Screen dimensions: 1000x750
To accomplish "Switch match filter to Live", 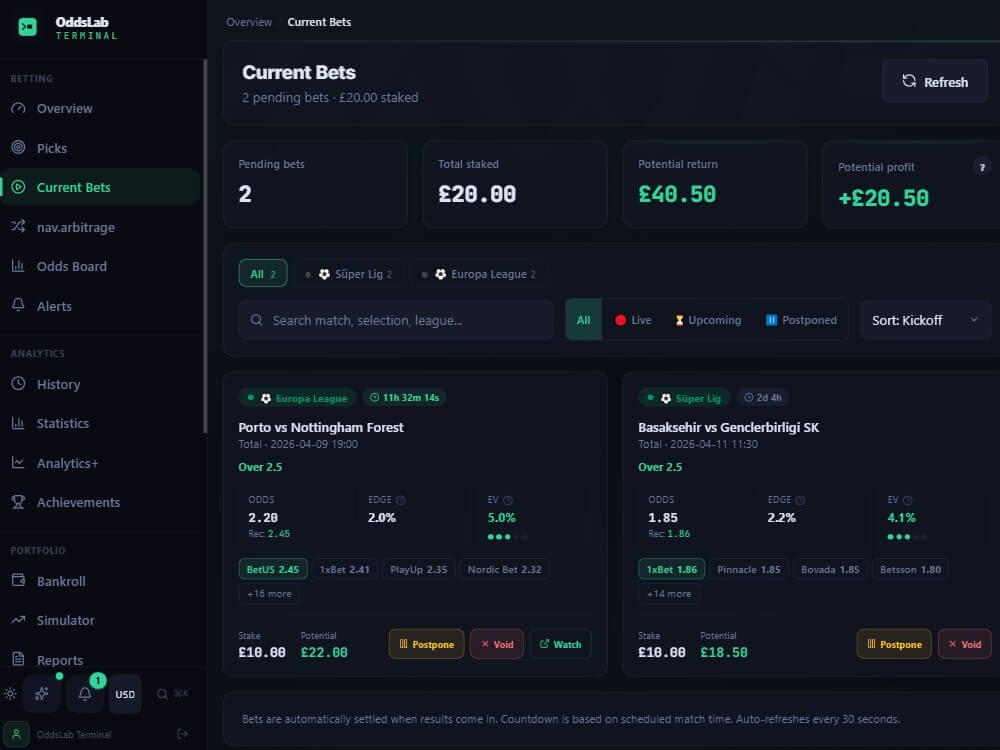I will 632,320.
